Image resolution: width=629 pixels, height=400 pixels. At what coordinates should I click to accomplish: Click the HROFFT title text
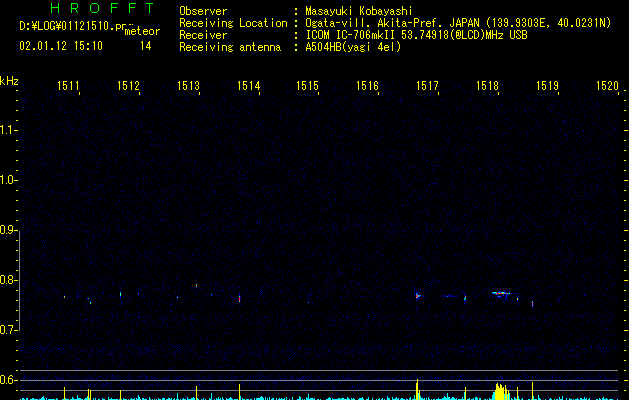point(102,8)
